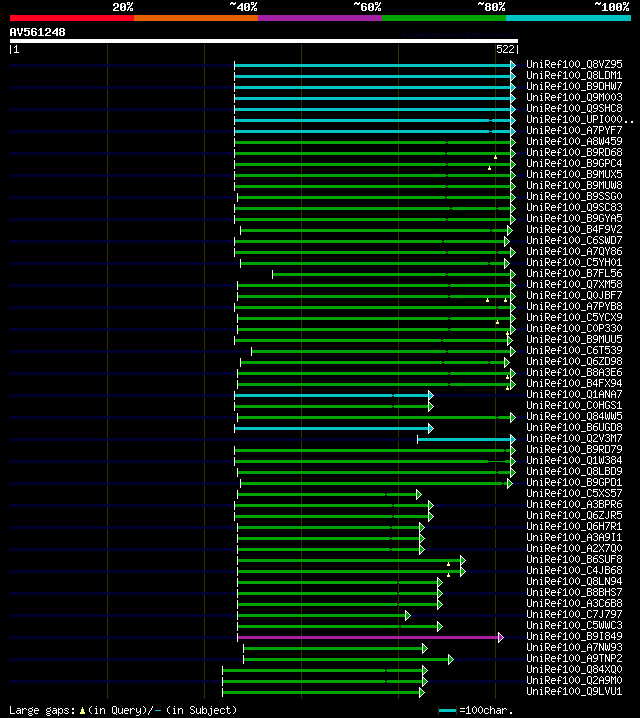The image size is (640, 718).
Task: Open the UniRef100_Q9M003 entry
Action: [x=574, y=97]
